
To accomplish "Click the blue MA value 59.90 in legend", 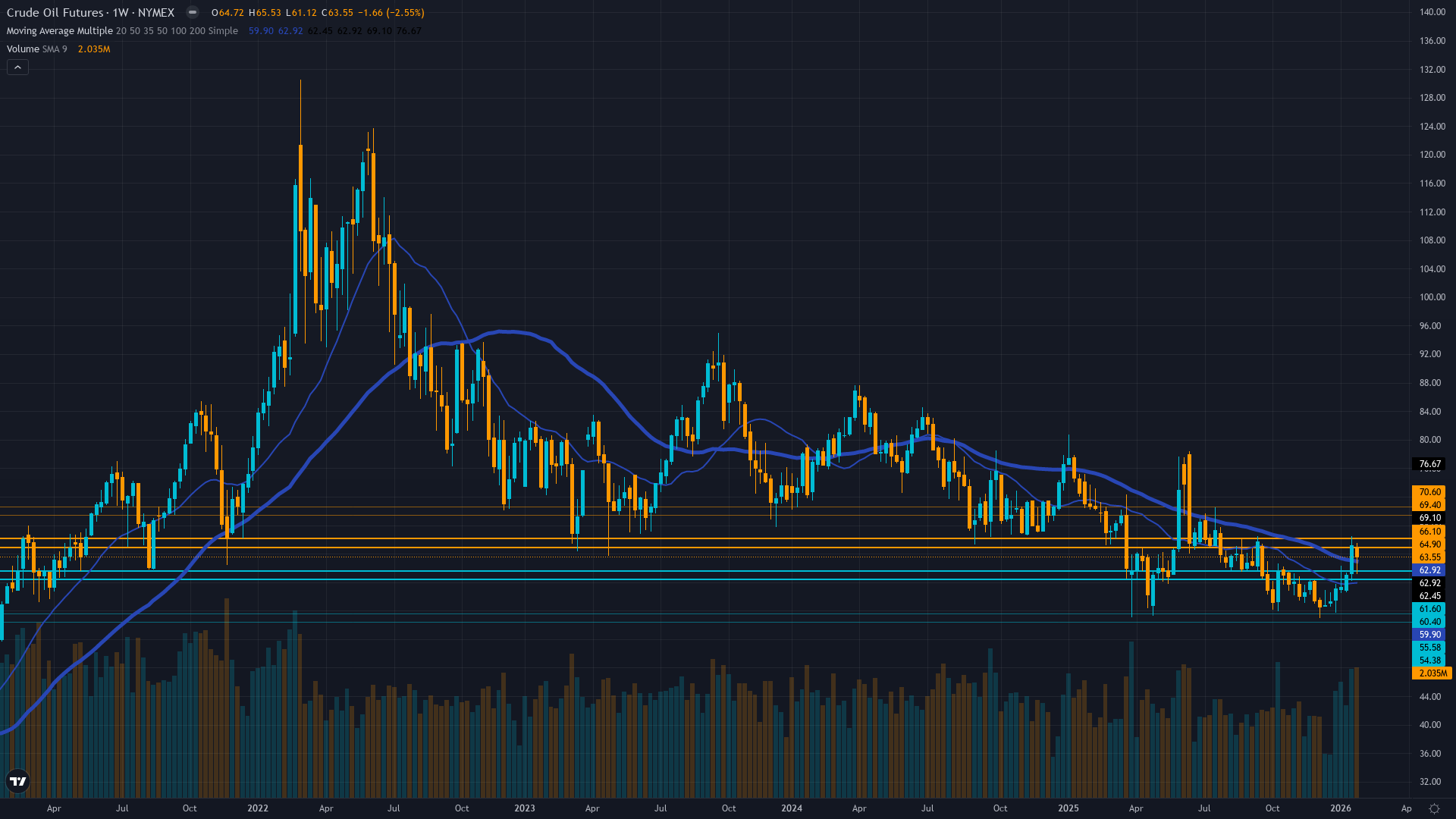I will point(261,31).
